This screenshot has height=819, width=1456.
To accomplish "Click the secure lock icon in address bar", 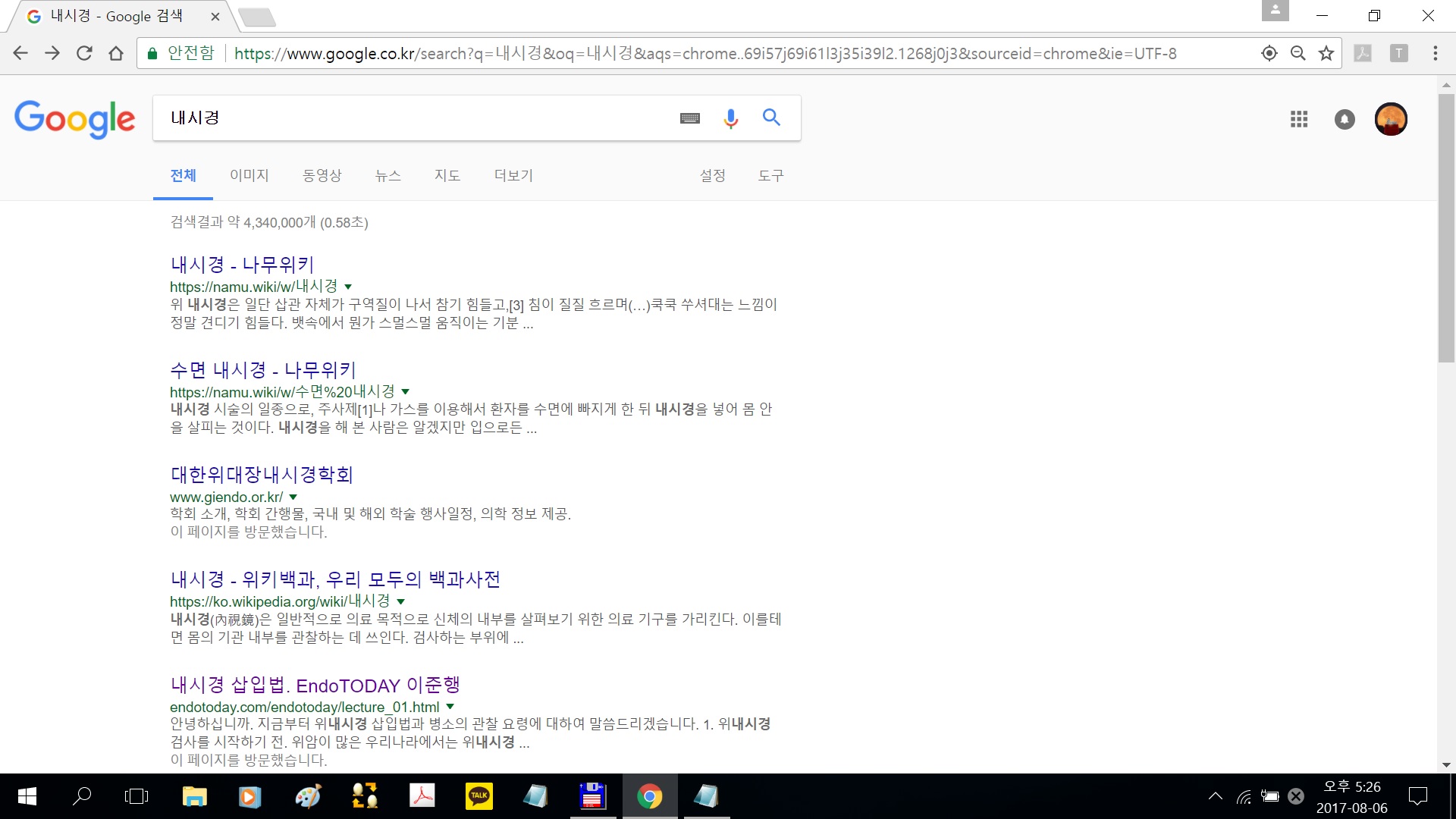I will pos(152,53).
